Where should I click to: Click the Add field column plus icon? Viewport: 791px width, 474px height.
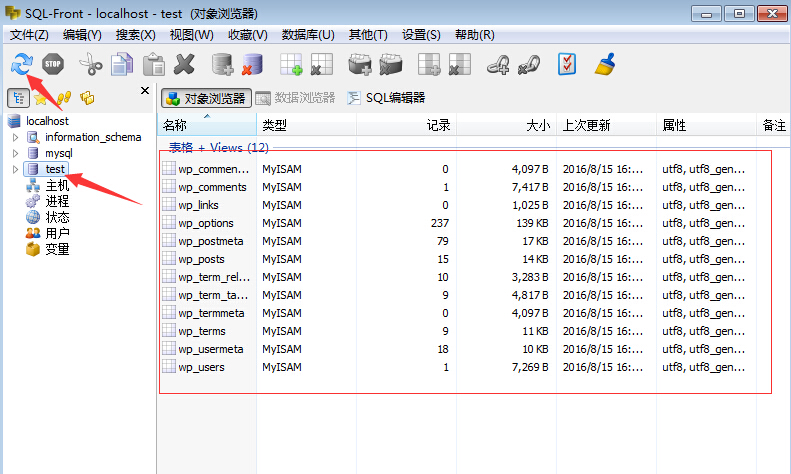pos(429,65)
